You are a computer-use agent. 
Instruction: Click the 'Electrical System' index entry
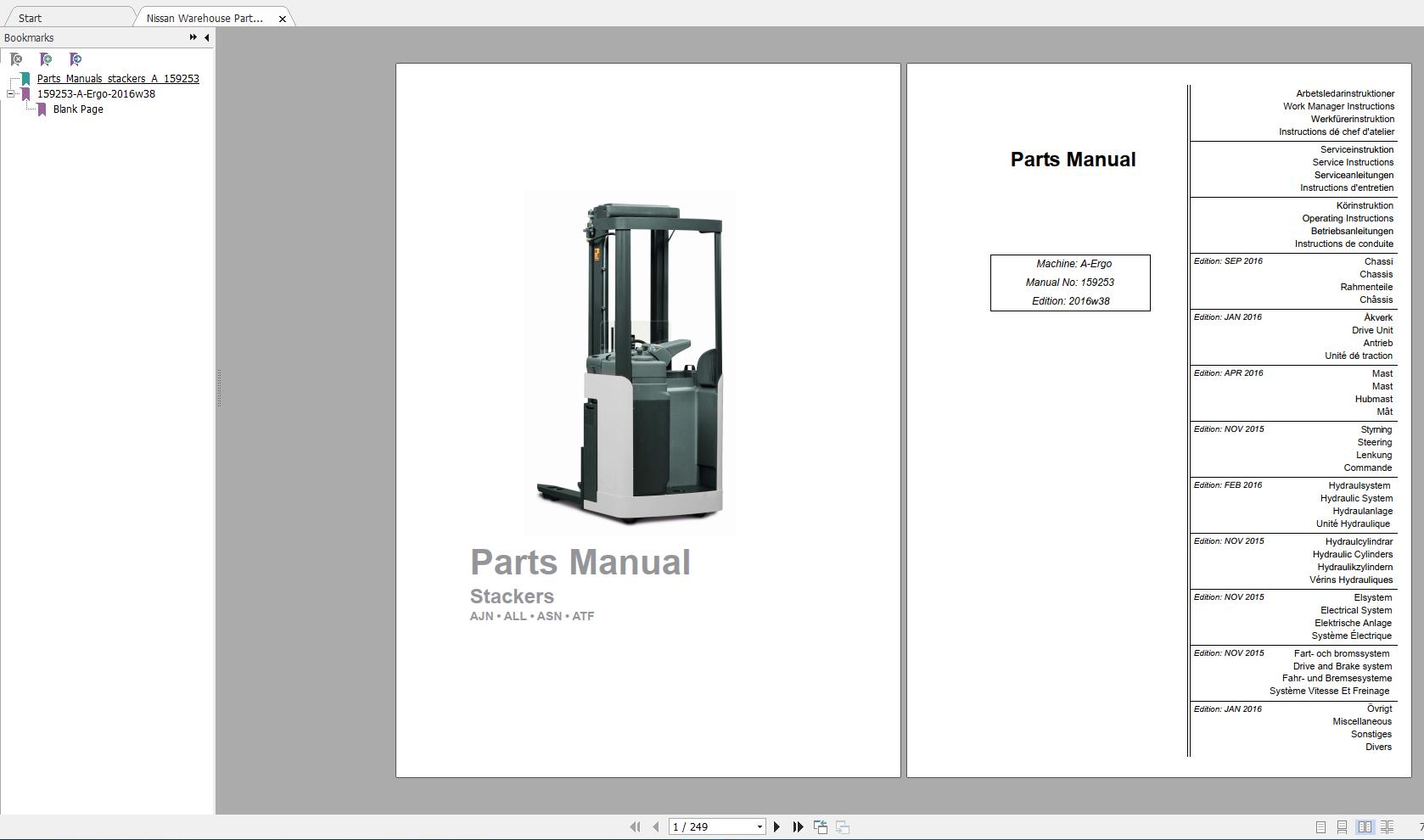[x=1356, y=611]
